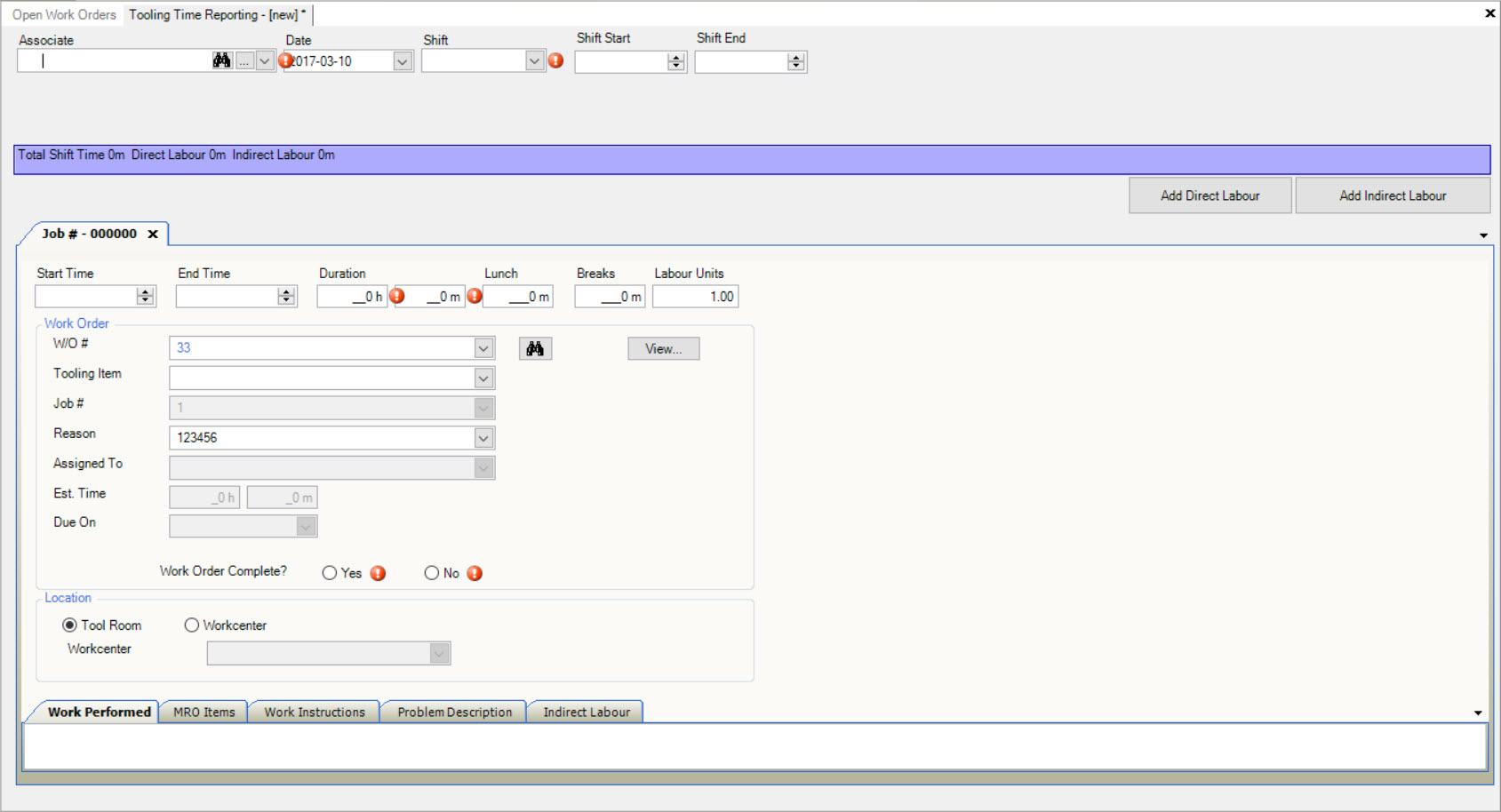1501x812 pixels.
Task: Open the Work Instructions tab
Action: pos(315,712)
